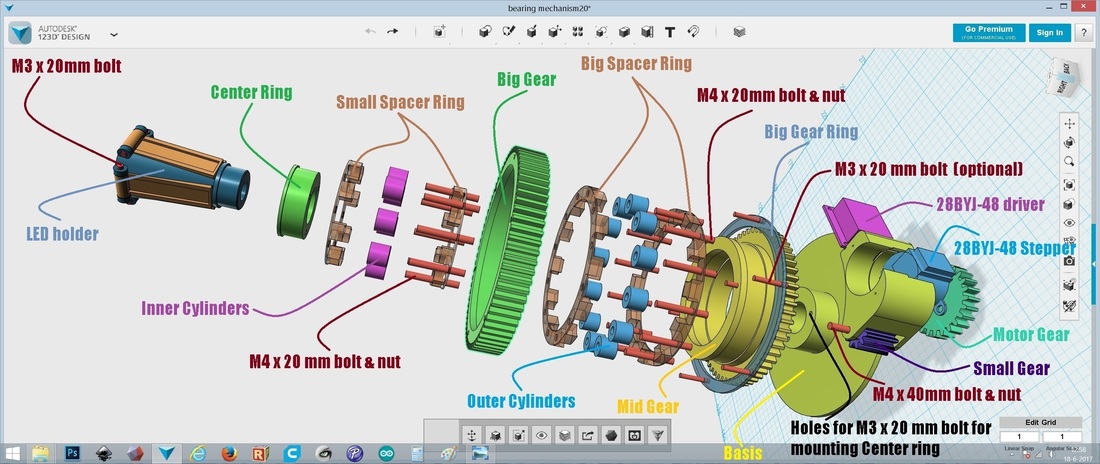
Task: Click the Edit Grid button
Action: 1040,422
